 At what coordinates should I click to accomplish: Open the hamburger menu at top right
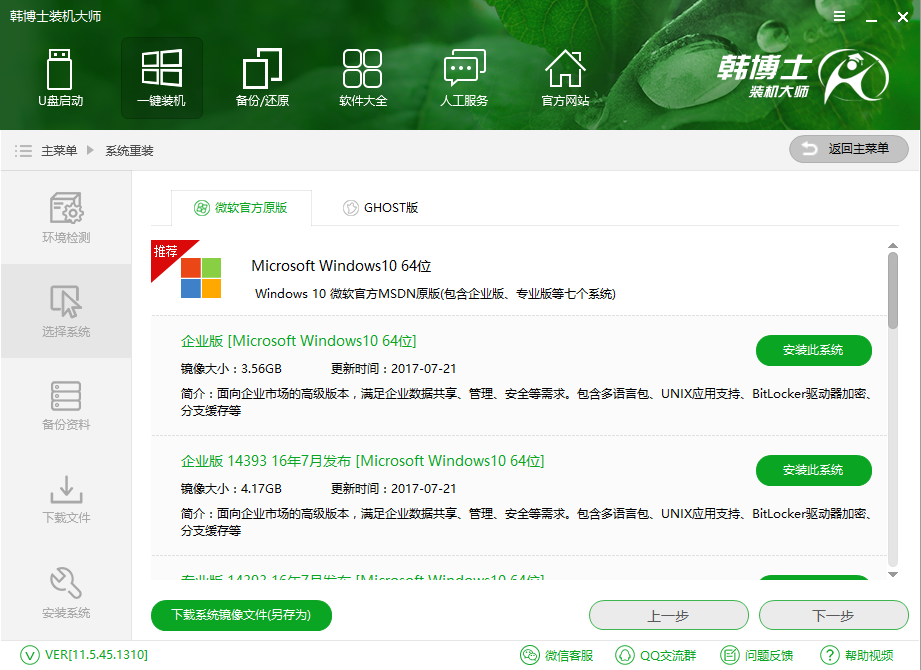tap(839, 16)
